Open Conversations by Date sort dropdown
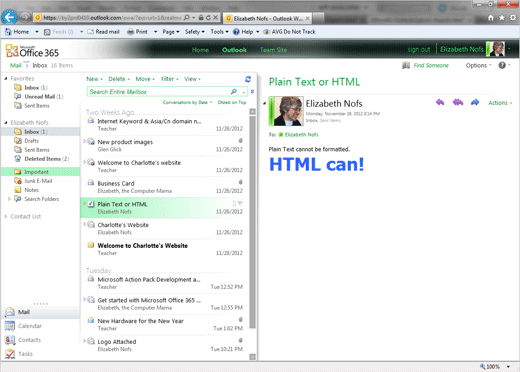The height and width of the screenshot is (372, 520). 188,102
